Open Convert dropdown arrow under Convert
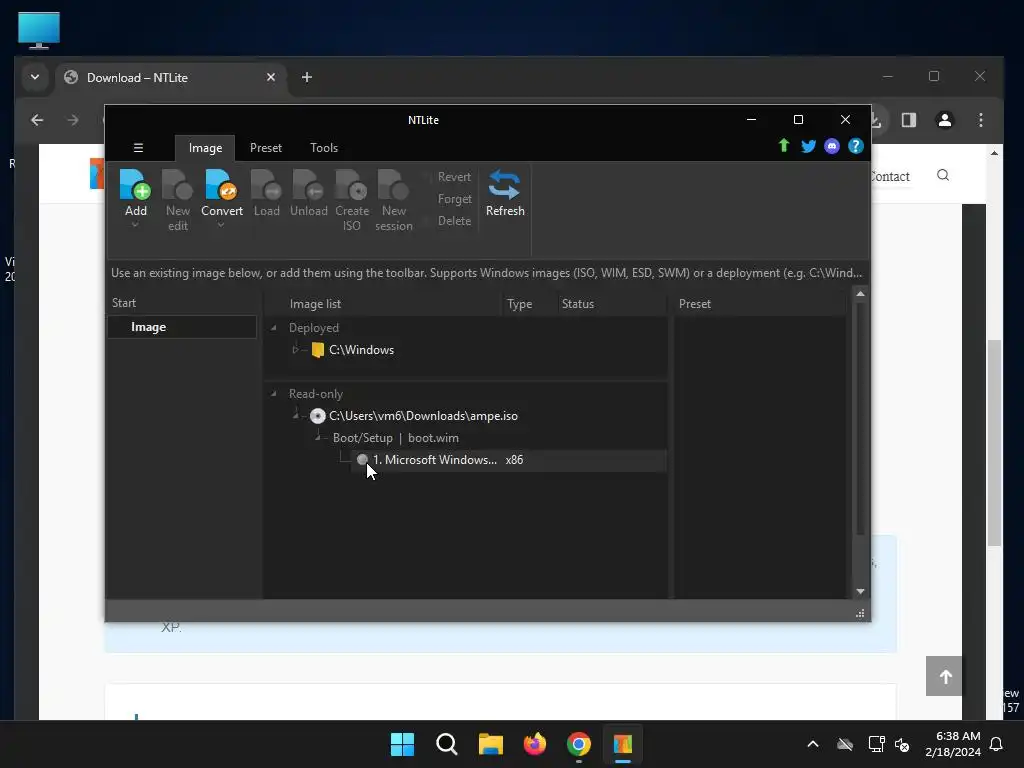This screenshot has height=768, width=1024. pos(221,225)
